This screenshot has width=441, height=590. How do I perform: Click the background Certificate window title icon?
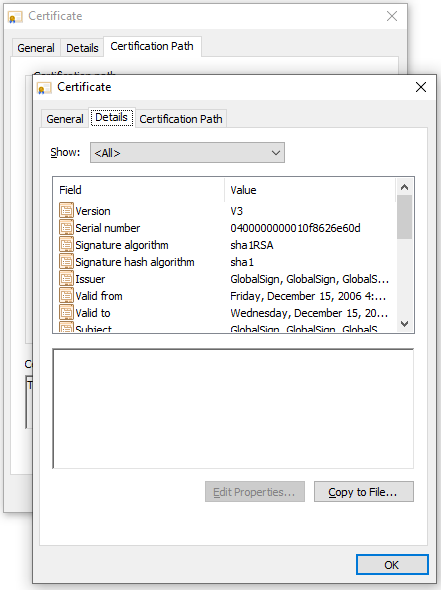tap(15, 17)
